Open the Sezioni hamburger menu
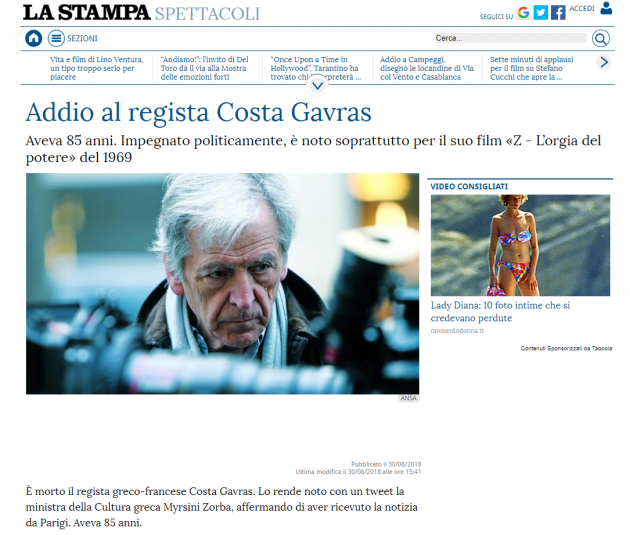 click(57, 38)
